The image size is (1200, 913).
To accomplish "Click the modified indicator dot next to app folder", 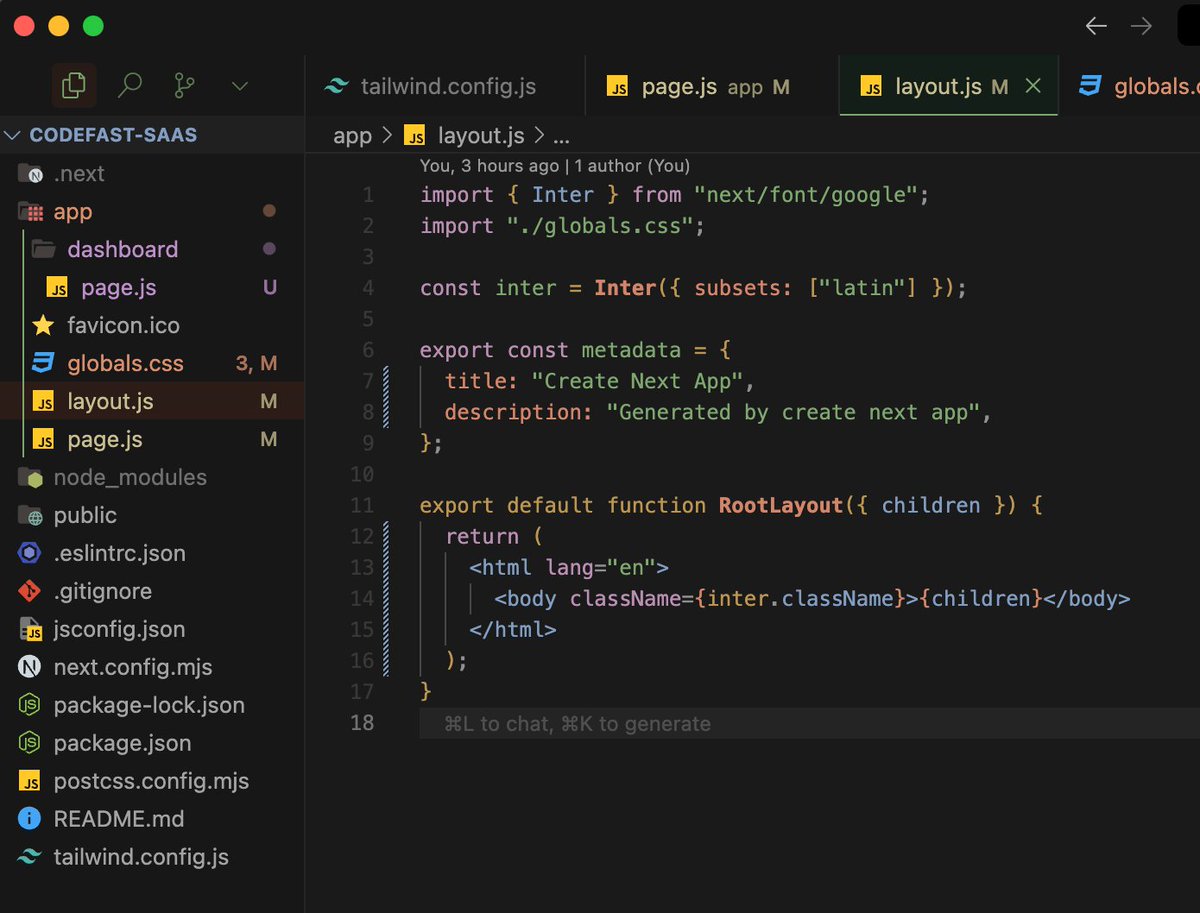I will click(x=268, y=211).
